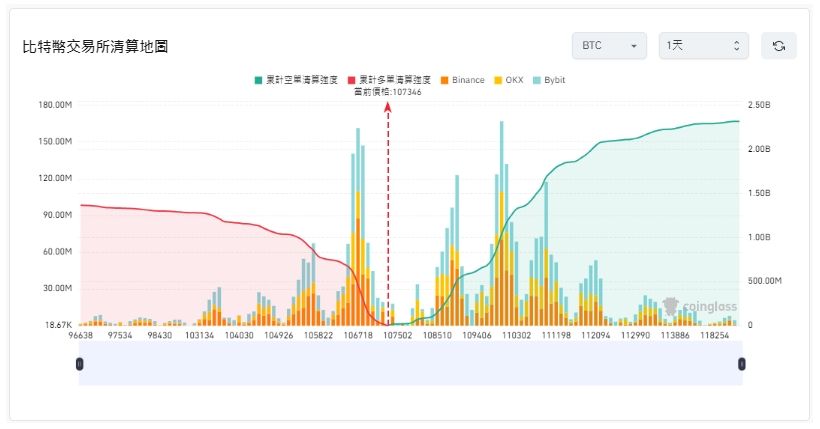Click the 112990 x-axis price label
The width and height of the screenshot is (820, 429).
click(x=635, y=335)
